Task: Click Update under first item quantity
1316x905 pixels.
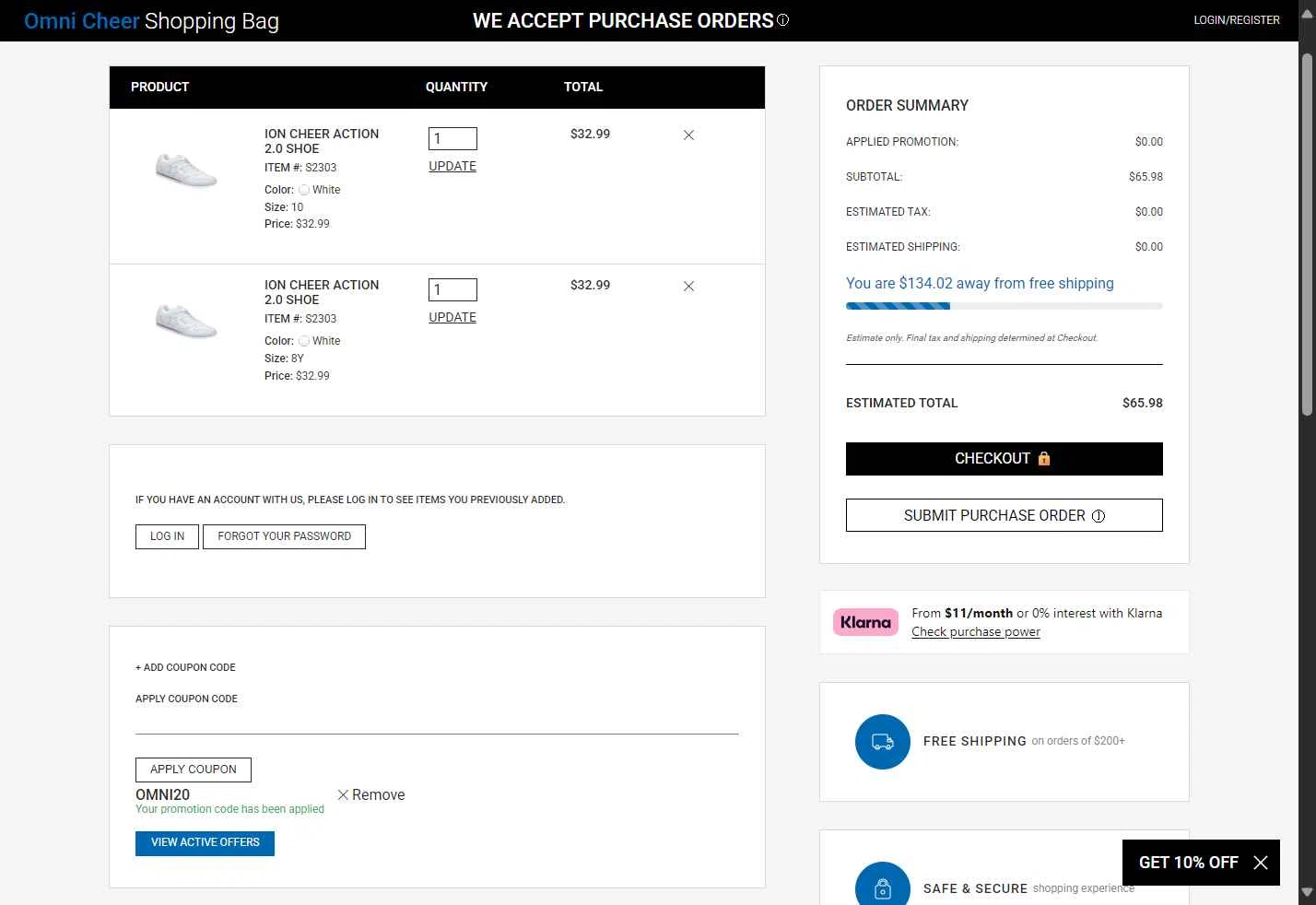Action: (x=452, y=167)
